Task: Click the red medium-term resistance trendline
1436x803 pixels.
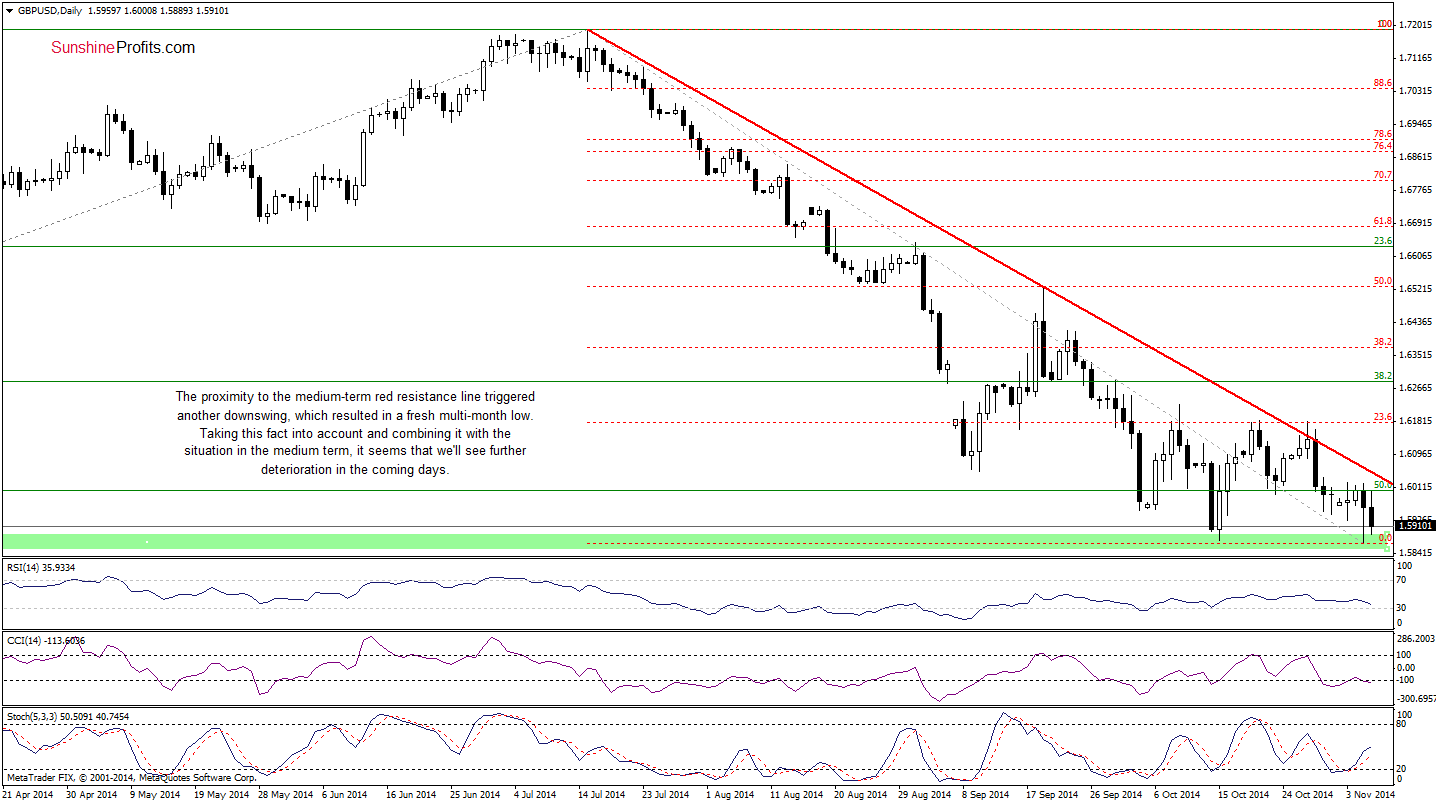Action: click(988, 256)
